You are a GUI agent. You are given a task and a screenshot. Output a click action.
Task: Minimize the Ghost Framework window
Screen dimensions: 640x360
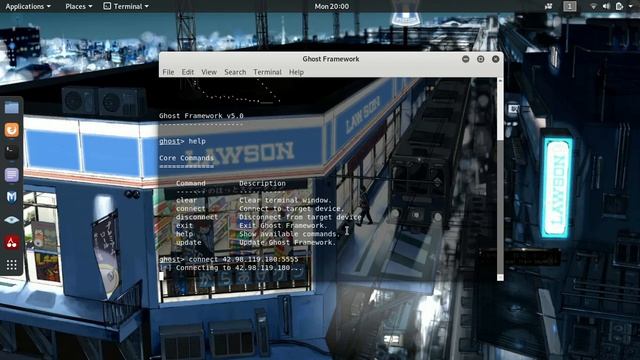[465, 59]
